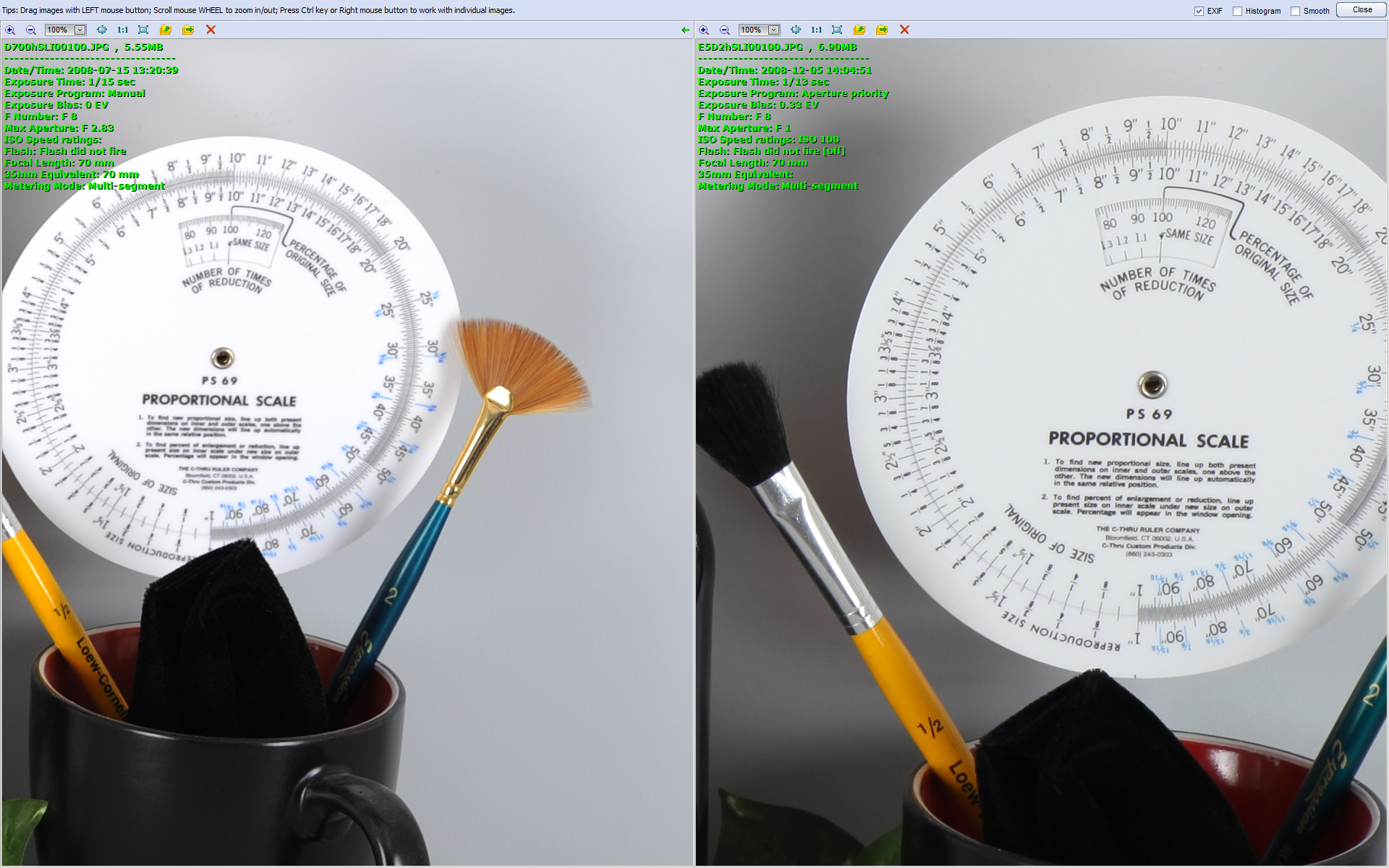The image size is (1389, 868).
Task: Zoom in on the right E5D2 image
Action: 704,30
